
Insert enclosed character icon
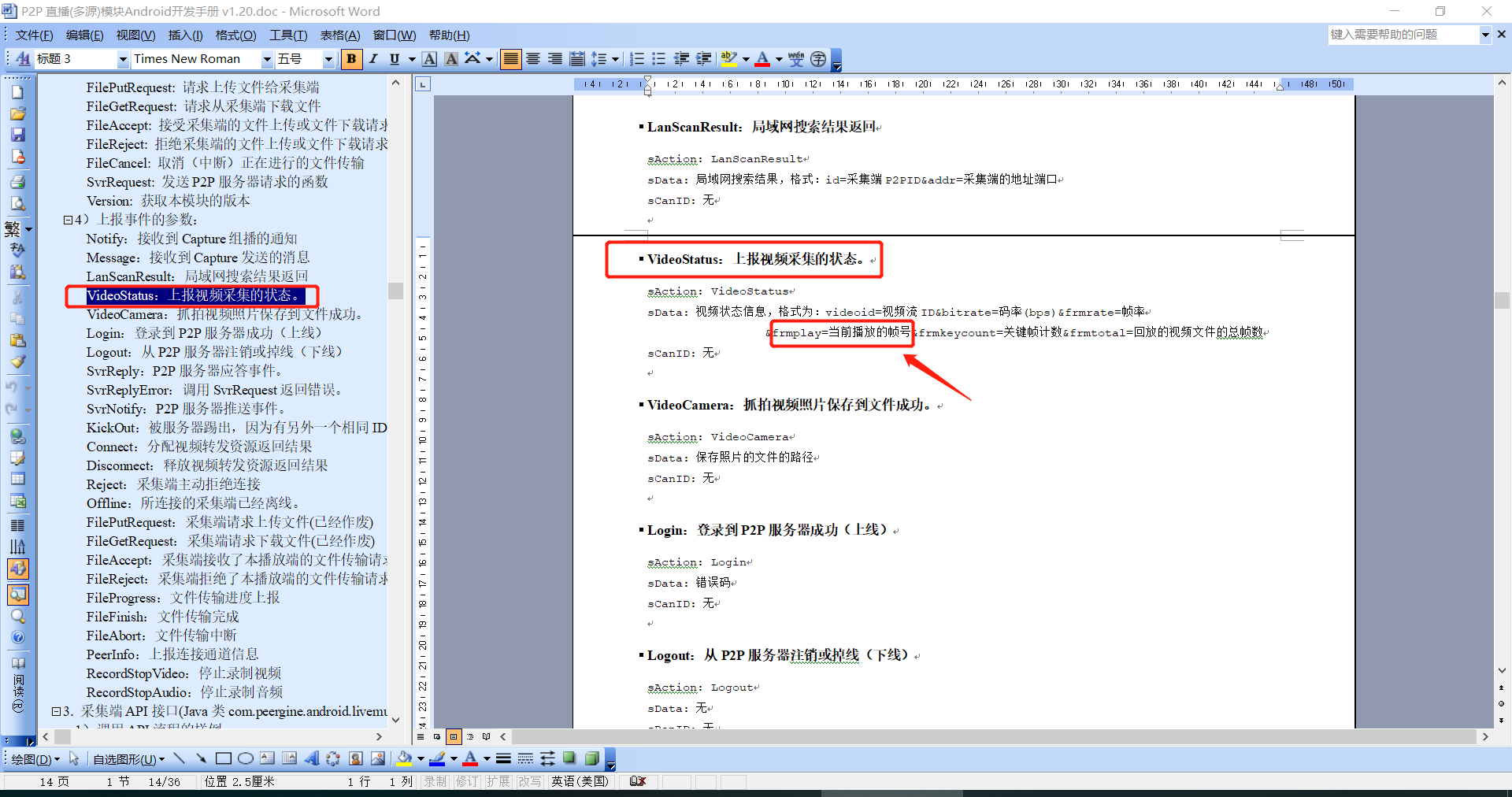point(818,59)
